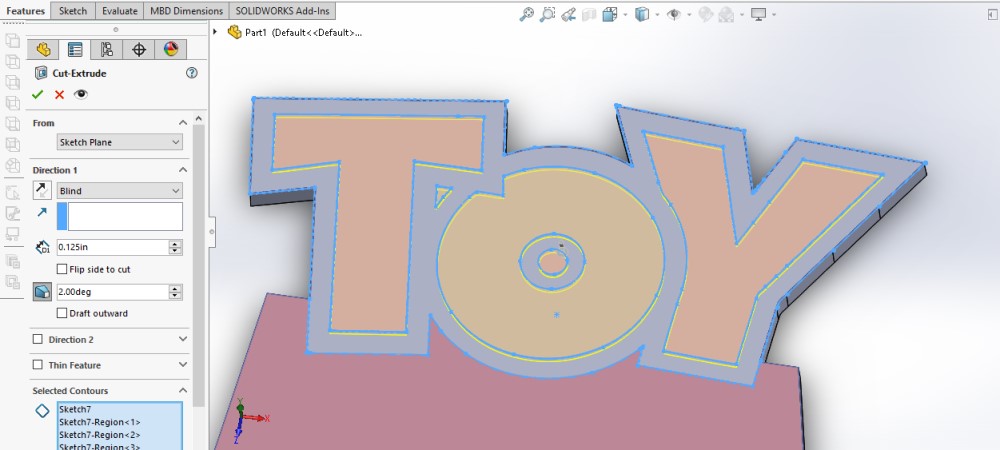The width and height of the screenshot is (1000, 450).
Task: Toggle the Draft On/Off button
Action: 42,292
